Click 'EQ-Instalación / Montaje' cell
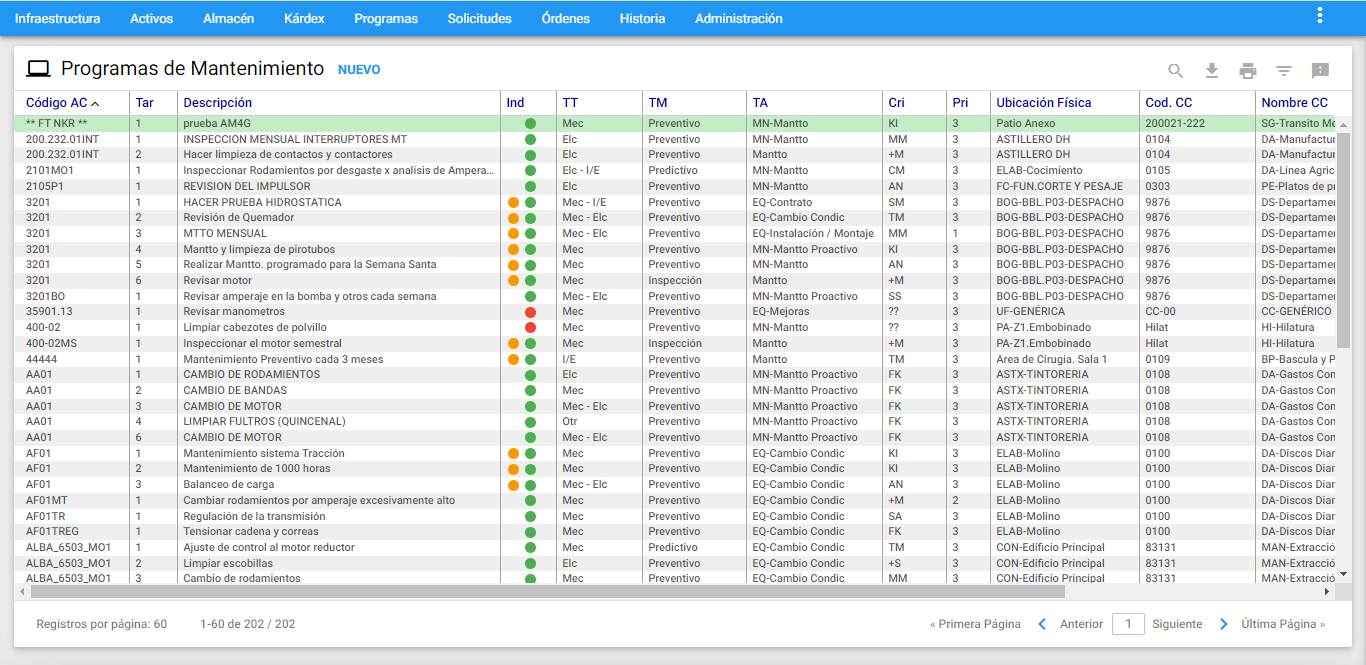 pos(813,234)
